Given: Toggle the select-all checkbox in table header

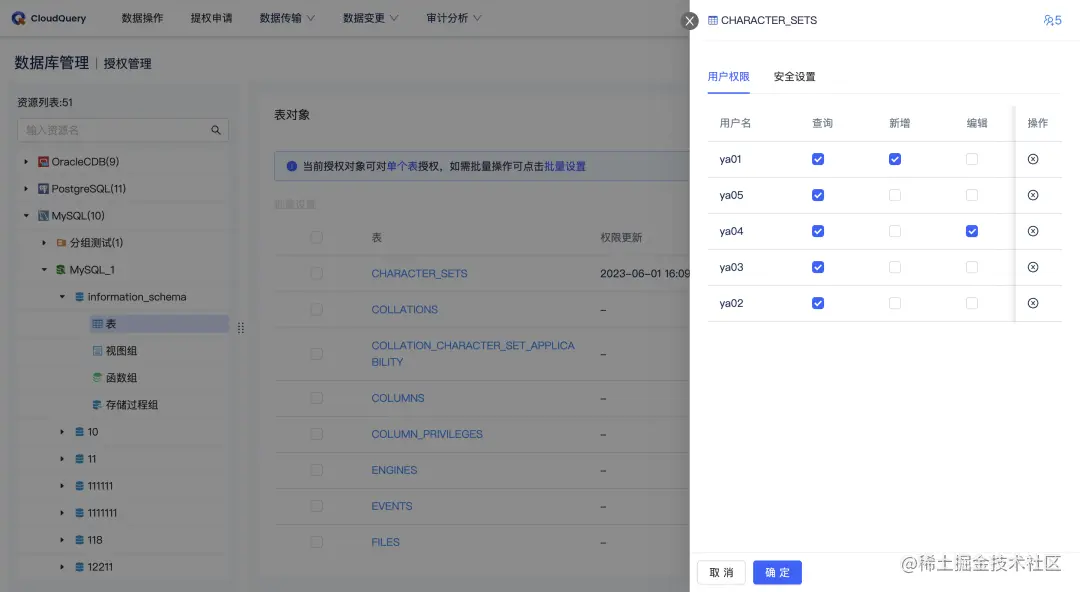Looking at the screenshot, I should pyautogui.click(x=316, y=237).
